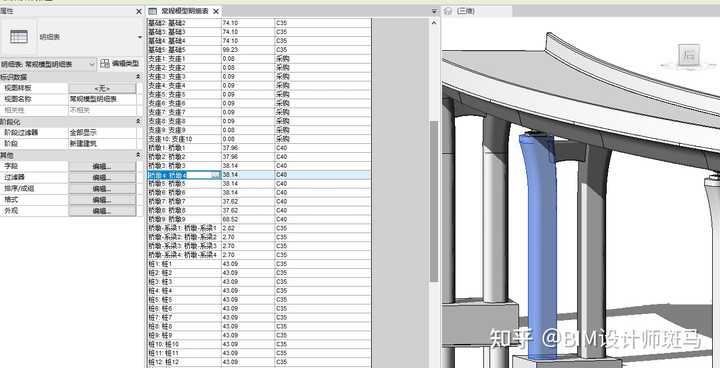Click the 编辑类型 button
720x368 pixels.
click(121, 64)
